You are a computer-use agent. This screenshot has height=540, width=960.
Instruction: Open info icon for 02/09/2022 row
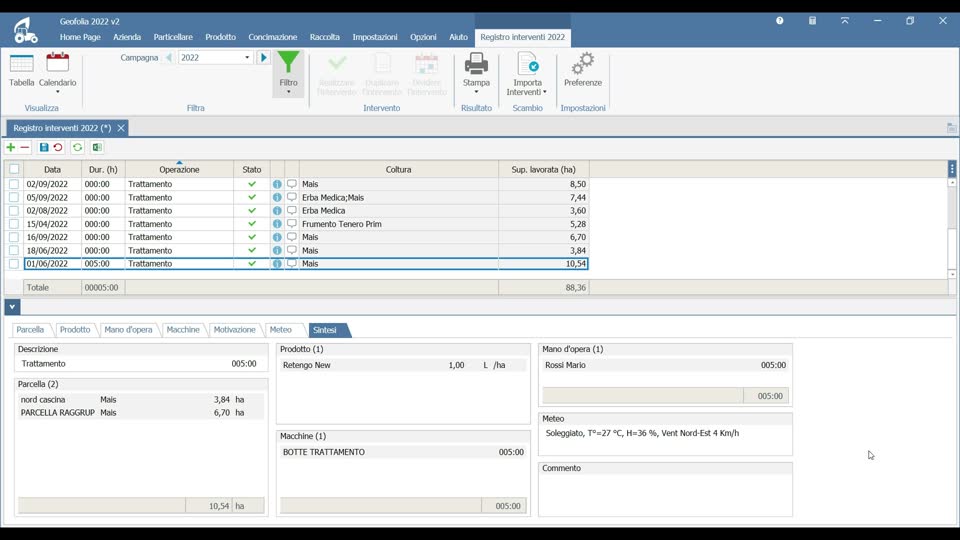(x=277, y=184)
